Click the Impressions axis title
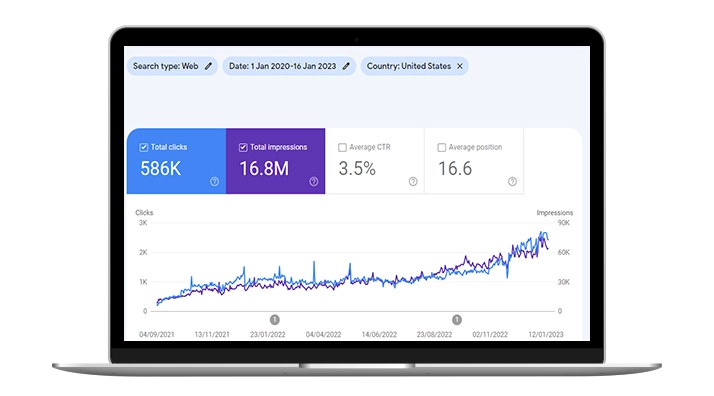This screenshot has width=714, height=396. pyautogui.click(x=555, y=213)
